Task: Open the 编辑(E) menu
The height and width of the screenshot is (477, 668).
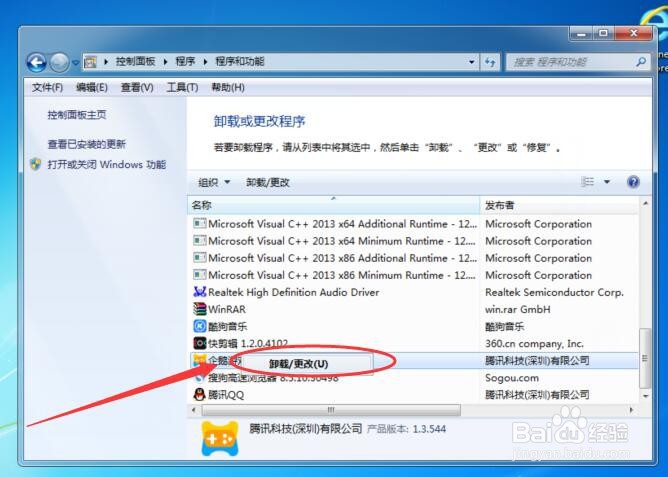Action: point(92,88)
